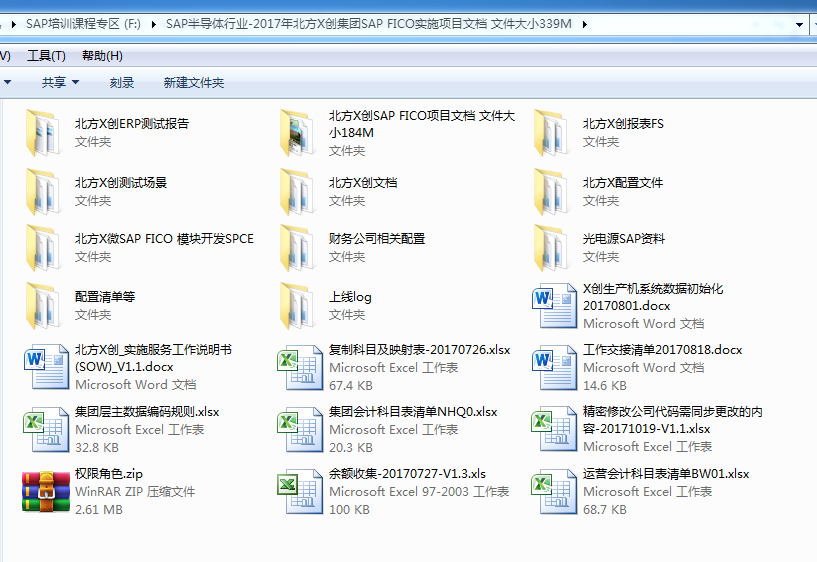Click file name 配置清单等
Viewport: 817px width, 562px height.
pyautogui.click(x=105, y=297)
